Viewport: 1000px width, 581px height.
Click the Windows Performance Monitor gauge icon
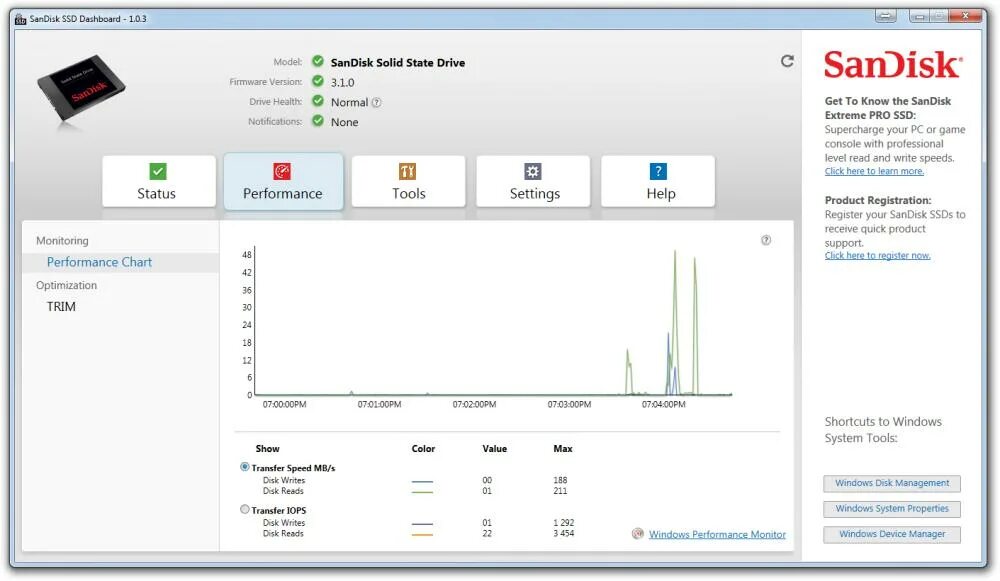click(638, 534)
